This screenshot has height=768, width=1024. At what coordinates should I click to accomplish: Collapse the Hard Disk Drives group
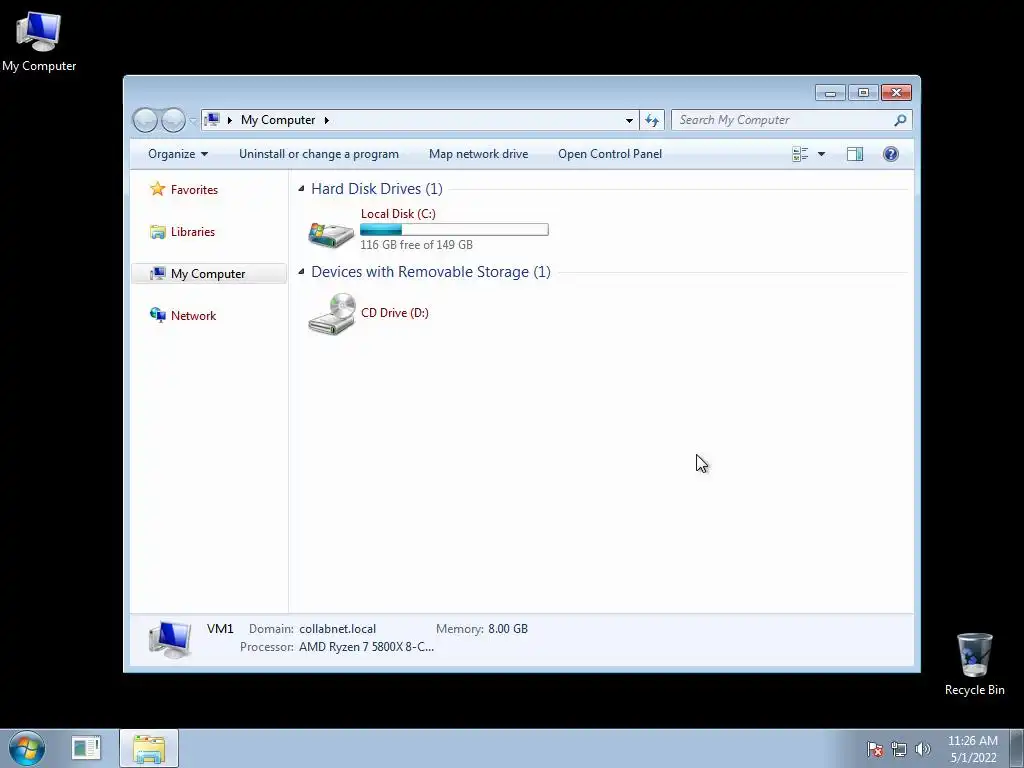pos(301,189)
